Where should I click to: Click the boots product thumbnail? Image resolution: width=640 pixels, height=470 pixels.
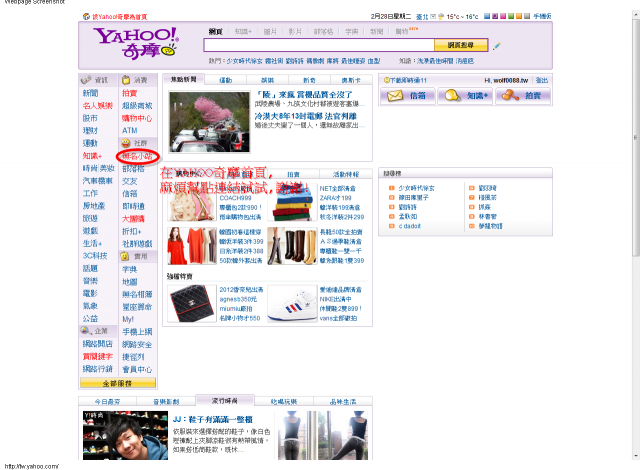coord(292,246)
